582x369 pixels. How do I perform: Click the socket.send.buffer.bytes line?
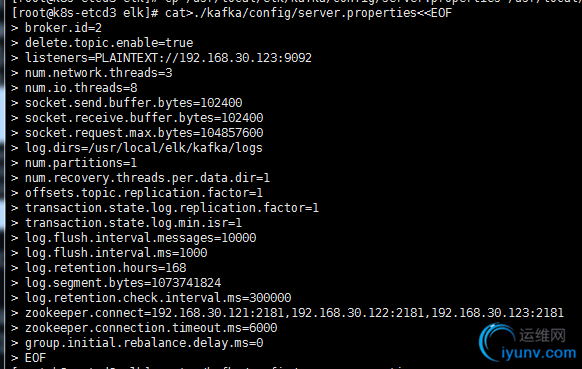[133, 103]
